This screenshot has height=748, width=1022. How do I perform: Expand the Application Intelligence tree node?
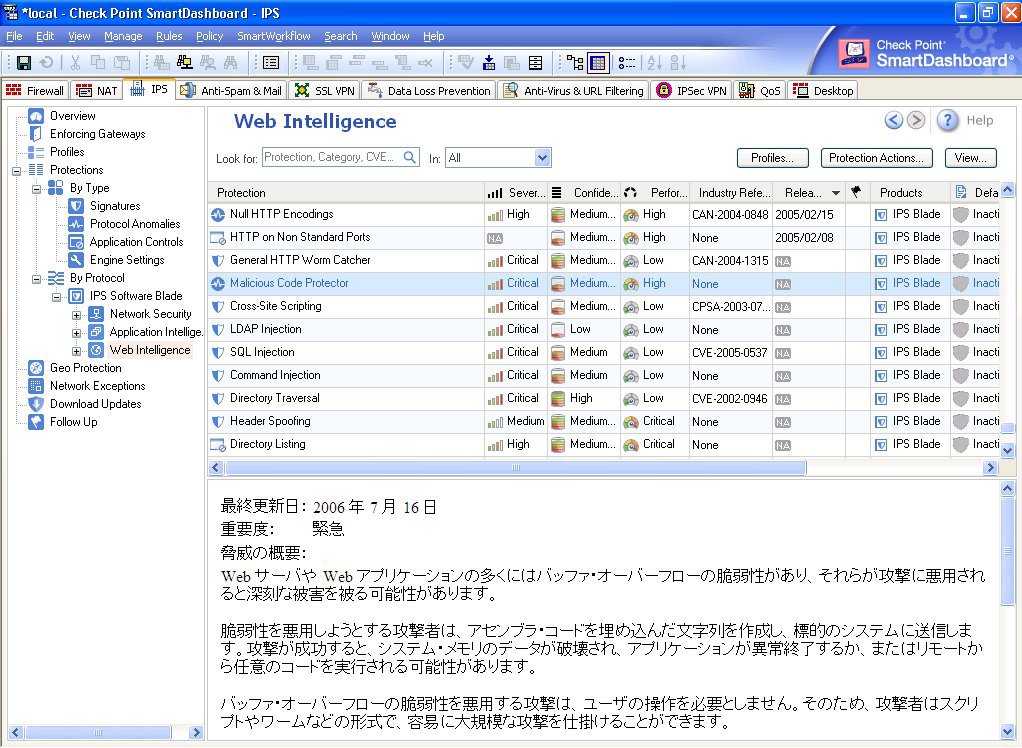76,334
